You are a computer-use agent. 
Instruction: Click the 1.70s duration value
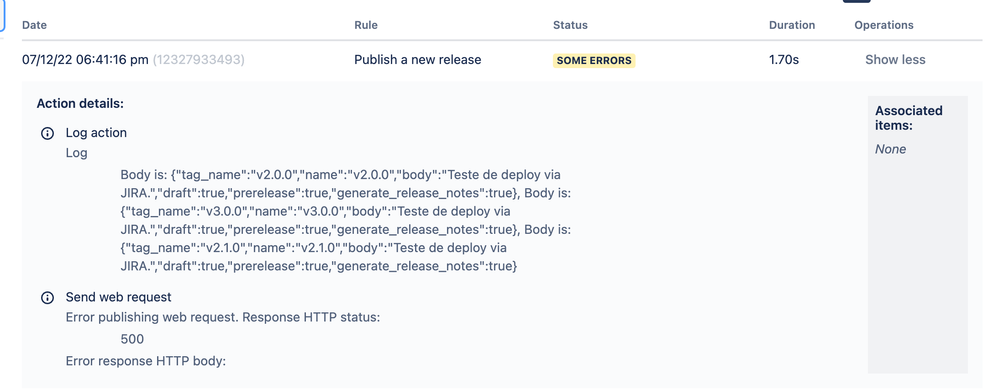[784, 60]
